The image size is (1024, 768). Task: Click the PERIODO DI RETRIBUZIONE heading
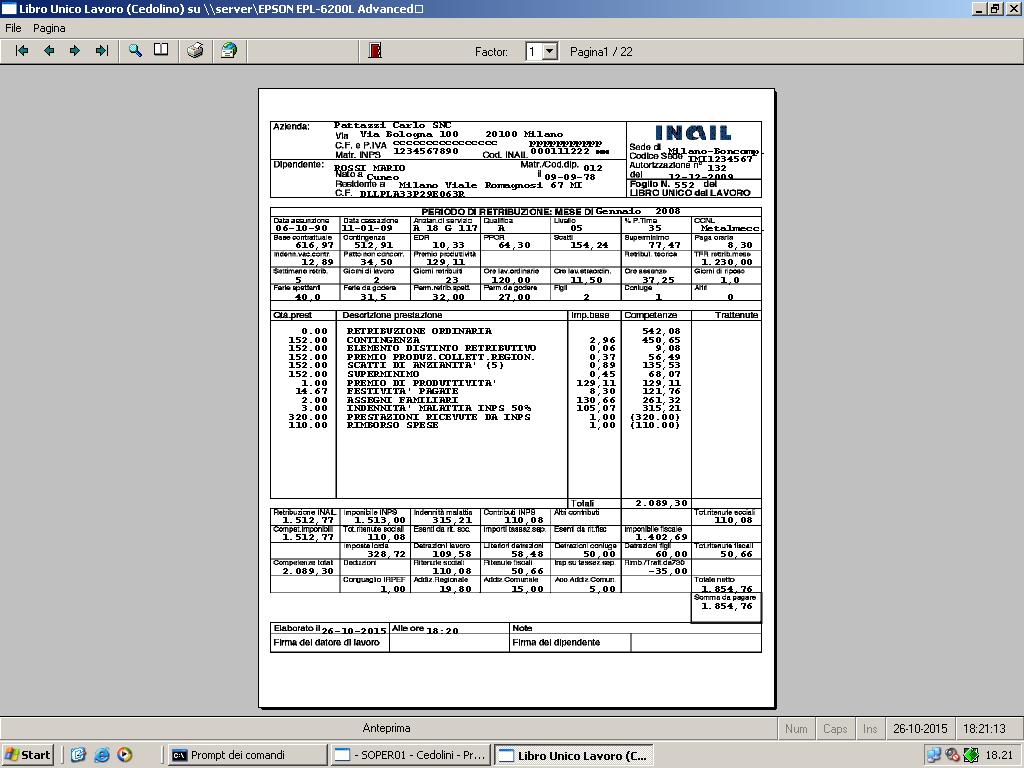click(551, 212)
